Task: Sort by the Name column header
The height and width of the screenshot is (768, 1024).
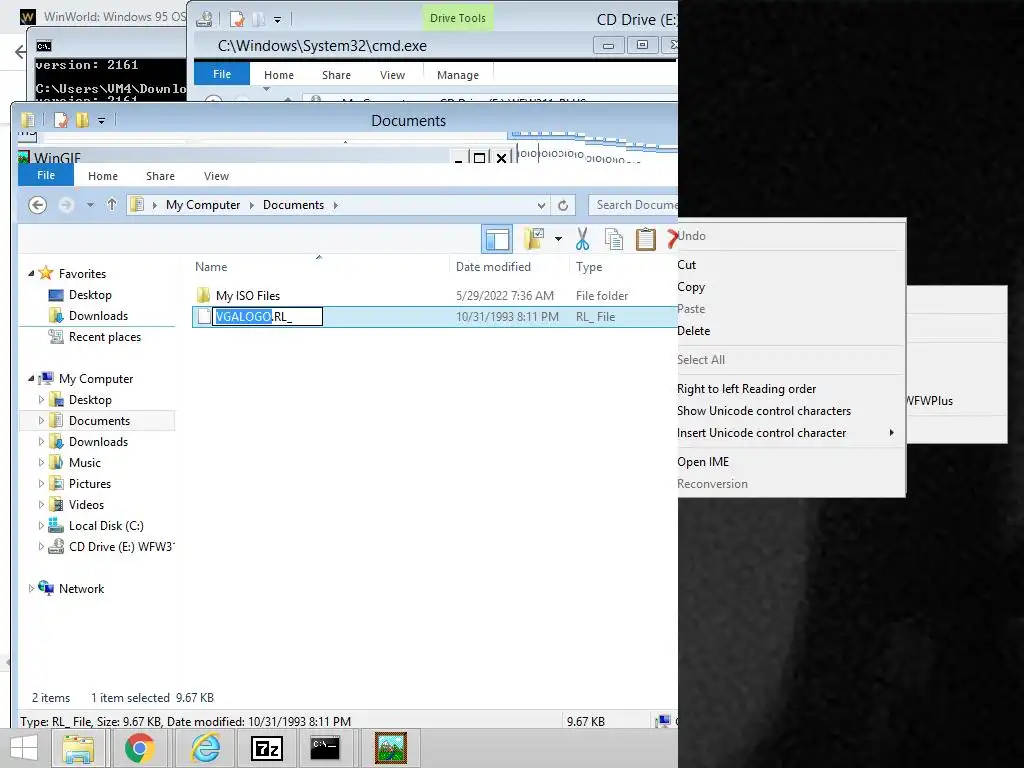Action: pyautogui.click(x=211, y=266)
